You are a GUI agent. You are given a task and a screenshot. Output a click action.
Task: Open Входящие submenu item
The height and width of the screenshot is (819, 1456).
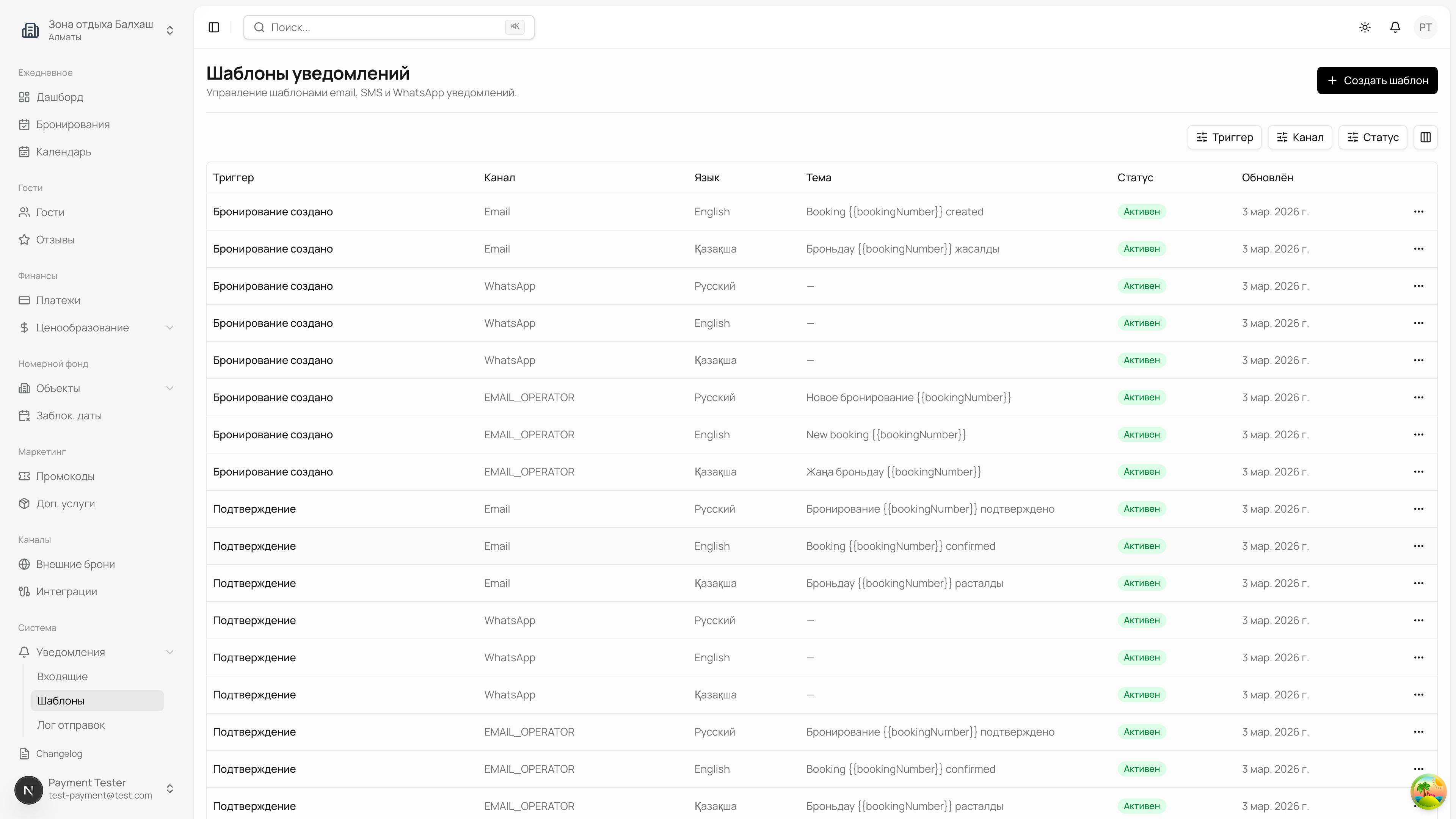[x=62, y=676]
